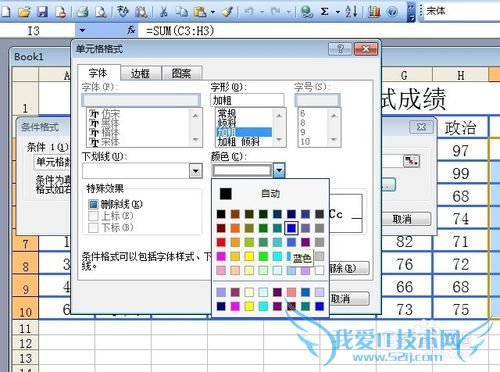Click the 字号 font size input field
The width and height of the screenshot is (500, 372).
317,100
